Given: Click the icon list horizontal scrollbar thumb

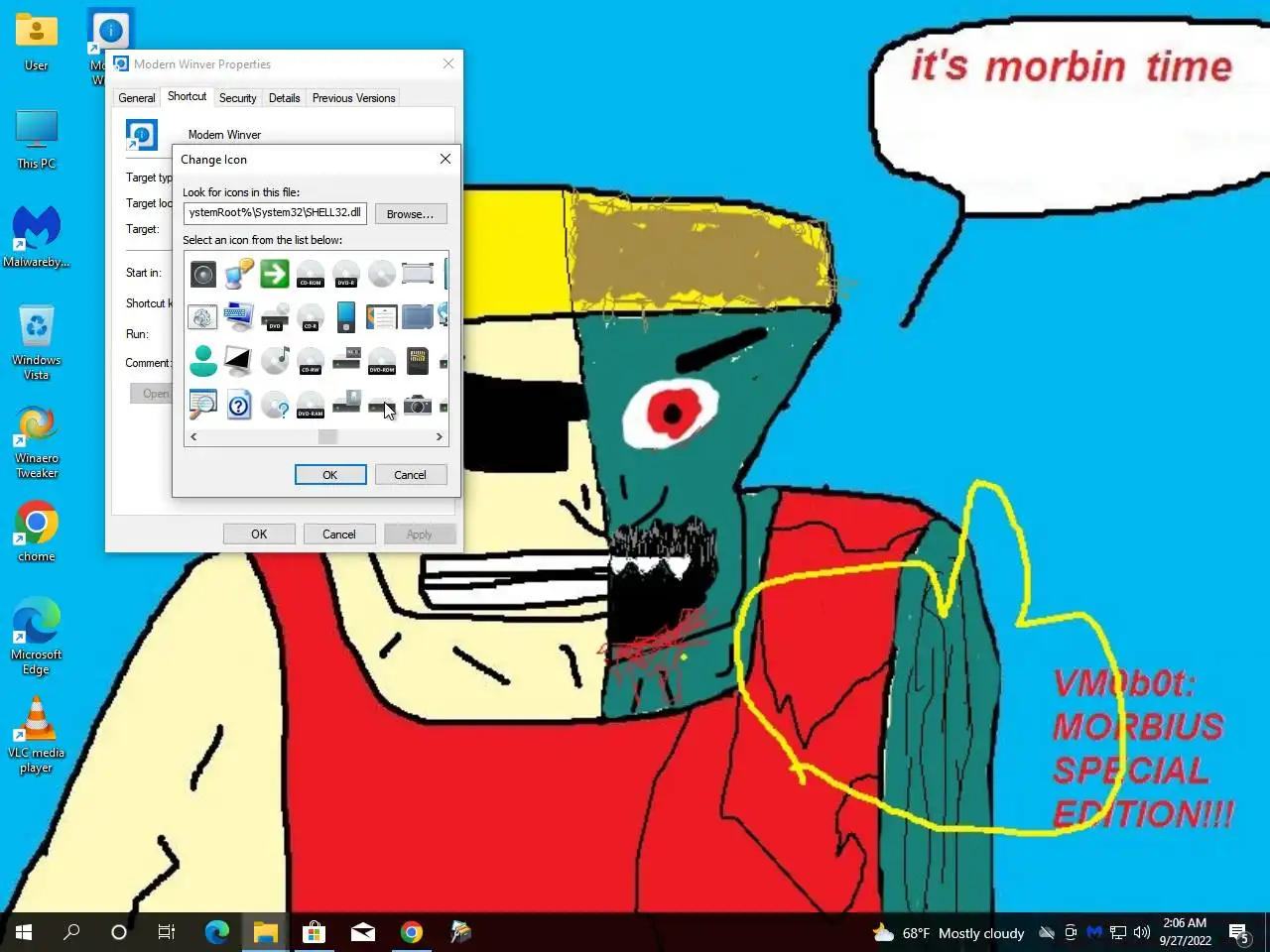Looking at the screenshot, I should pos(327,436).
